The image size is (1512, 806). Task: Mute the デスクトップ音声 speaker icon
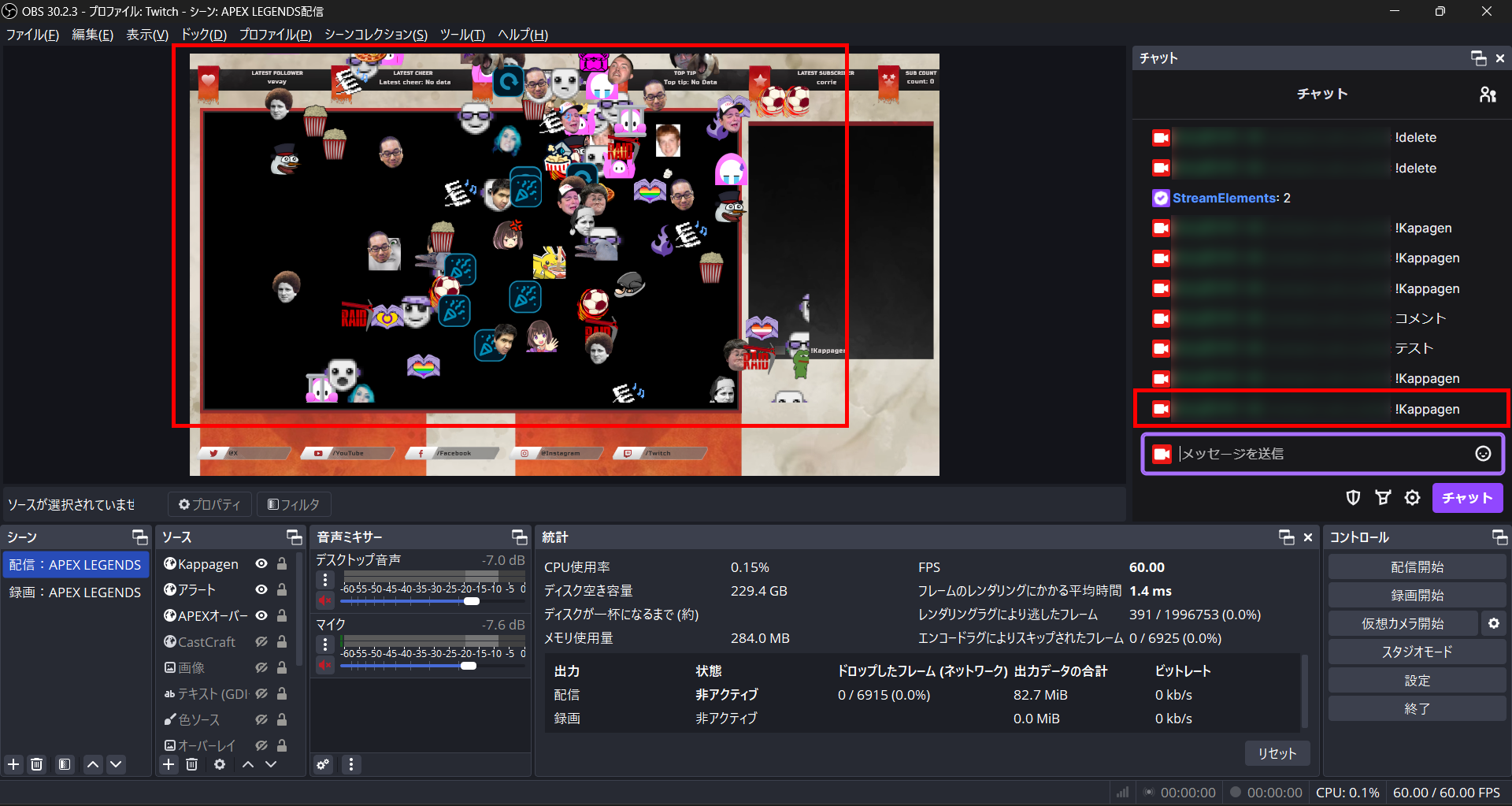tap(325, 600)
